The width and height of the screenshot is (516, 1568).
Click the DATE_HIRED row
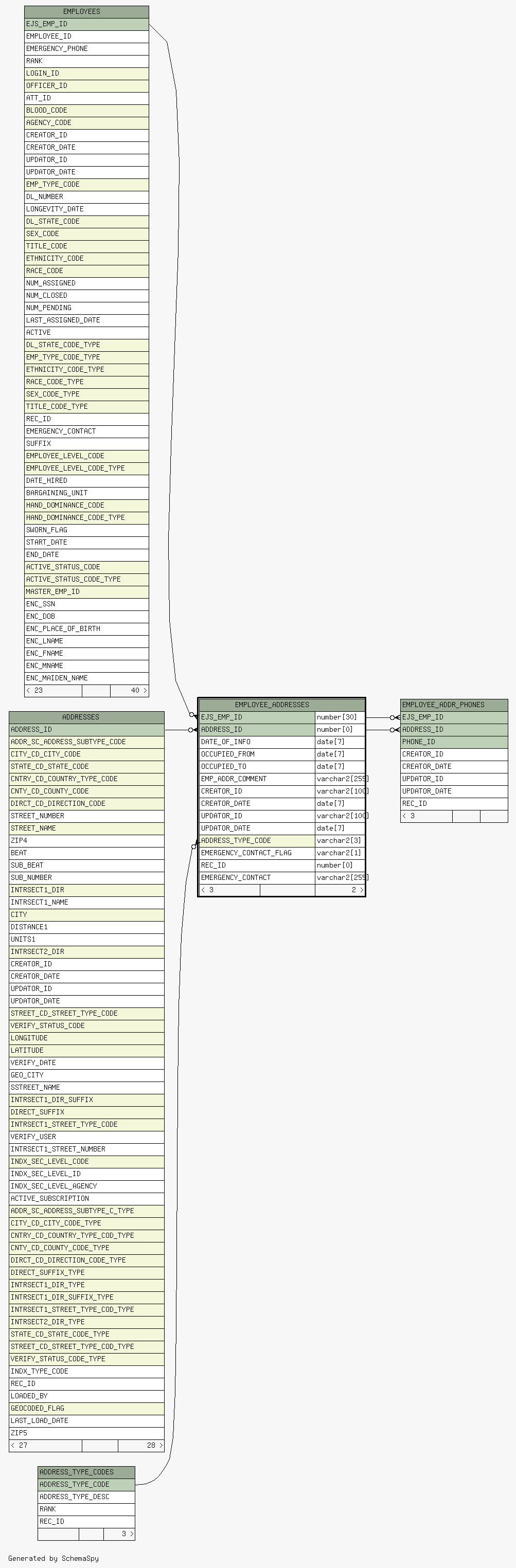pos(86,481)
